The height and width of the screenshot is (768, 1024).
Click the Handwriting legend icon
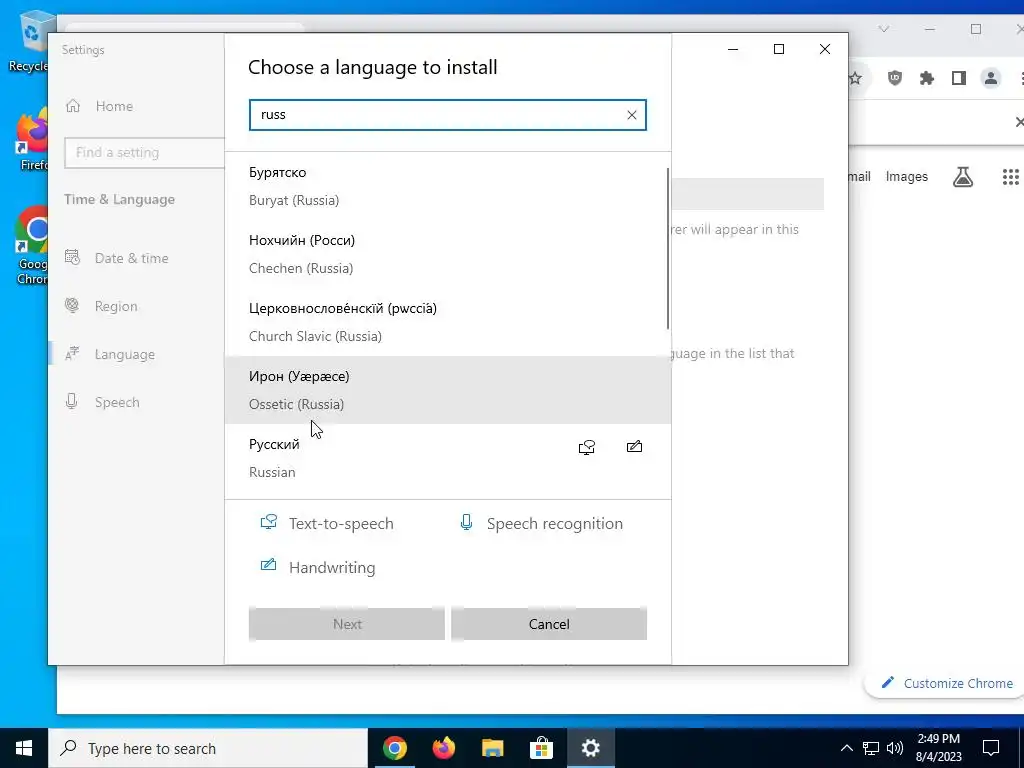pos(268,565)
